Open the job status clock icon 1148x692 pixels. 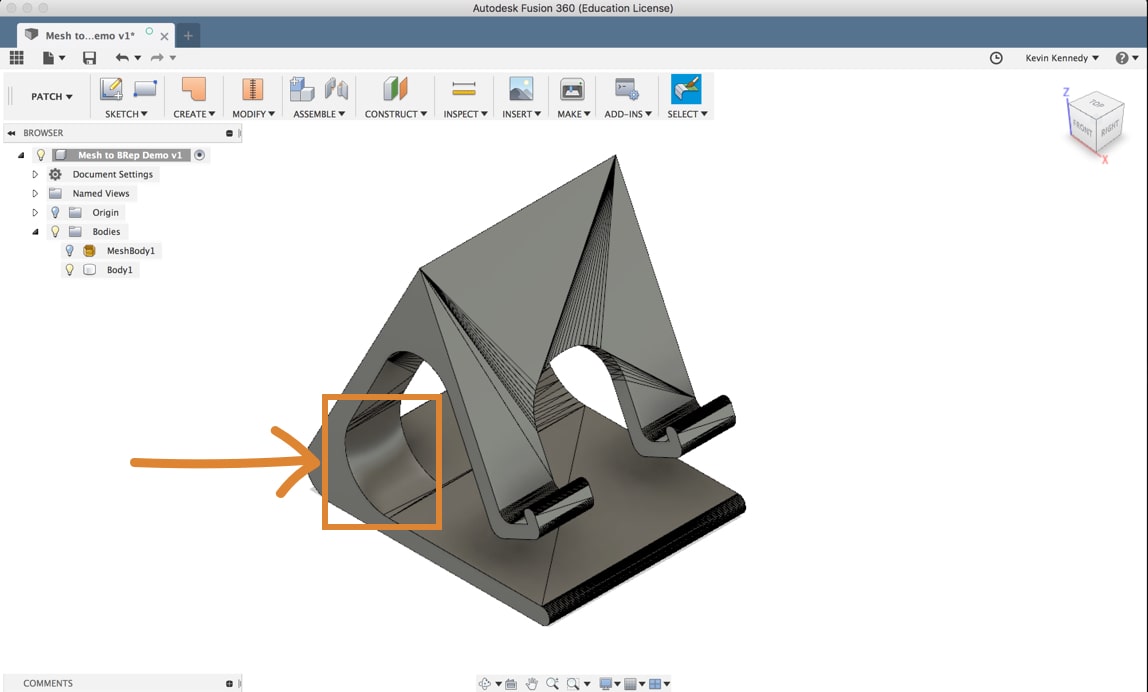pos(996,58)
